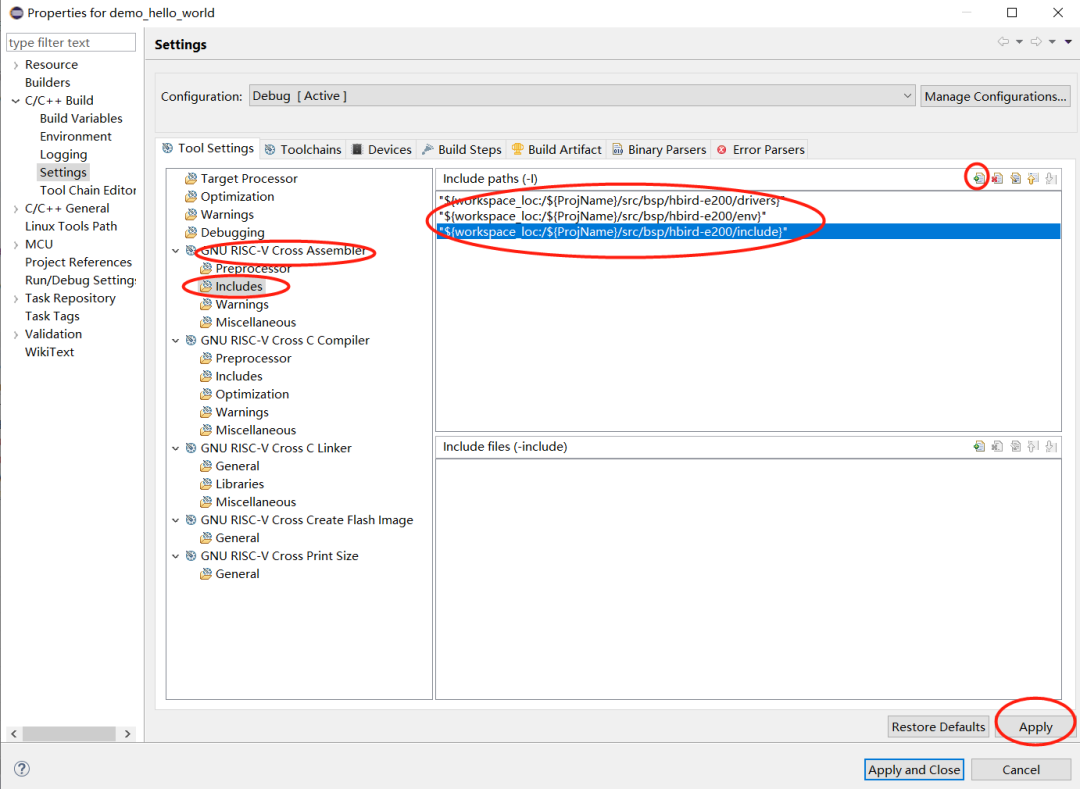Expand the Validation category
The width and height of the screenshot is (1080, 789).
coord(16,334)
